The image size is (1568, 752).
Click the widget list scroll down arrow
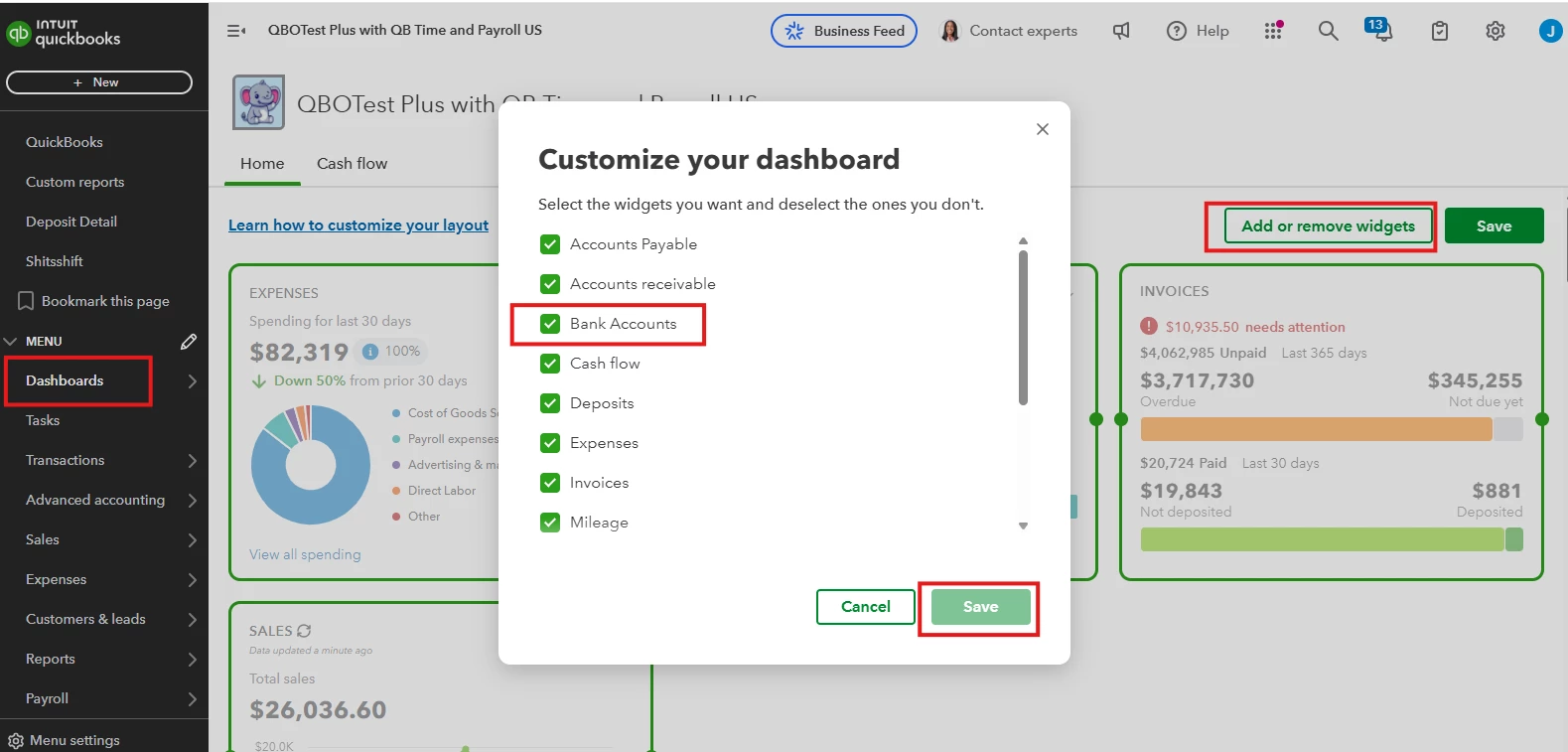coord(1023,526)
